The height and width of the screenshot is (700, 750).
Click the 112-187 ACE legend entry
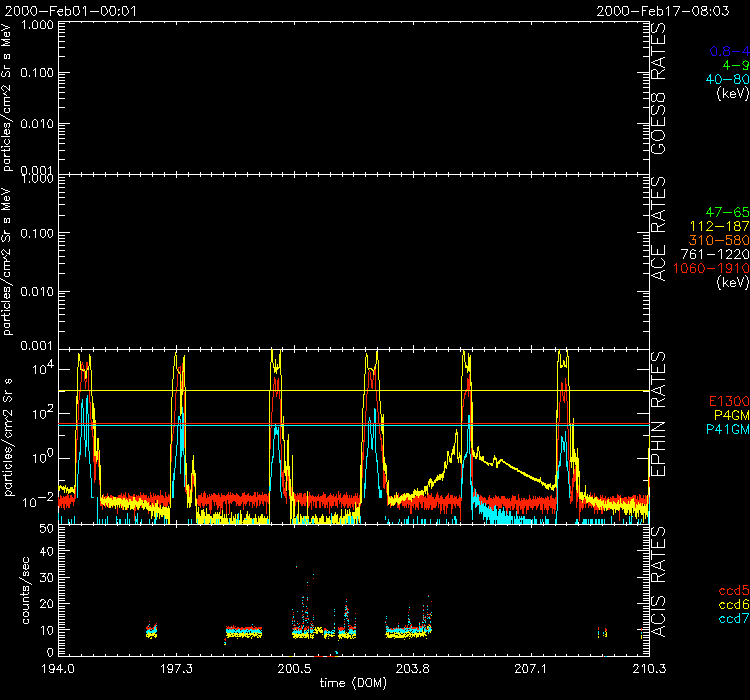[720, 228]
